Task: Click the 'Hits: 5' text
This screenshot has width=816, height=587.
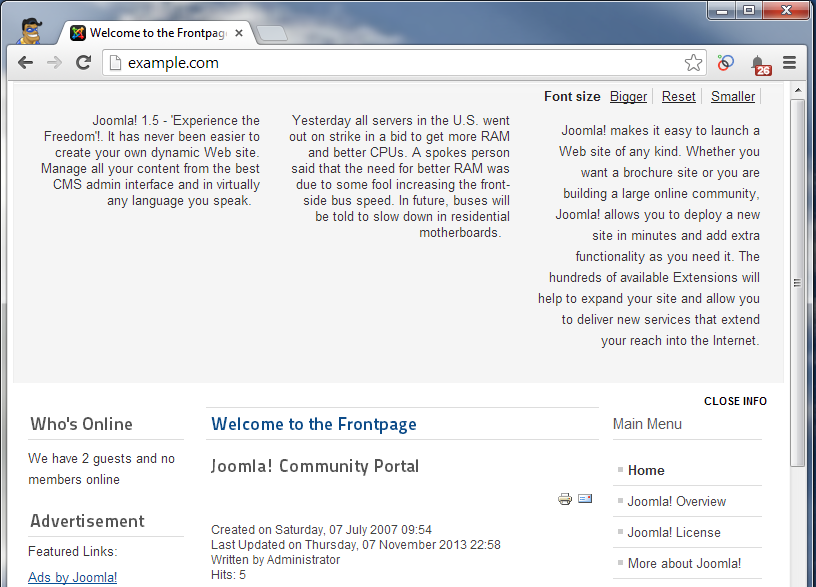Action: [x=228, y=575]
